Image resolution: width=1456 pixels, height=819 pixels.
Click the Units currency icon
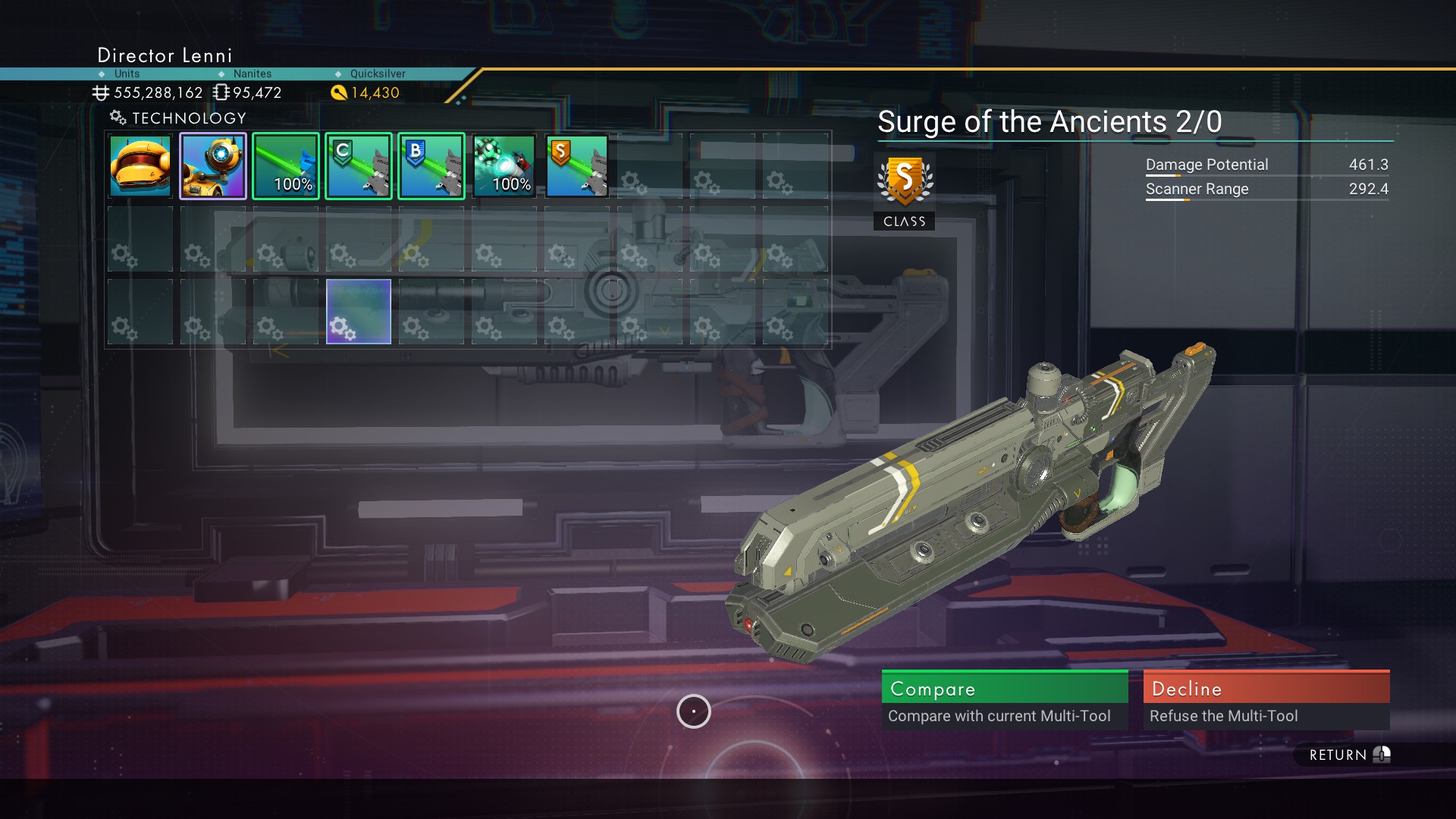[101, 93]
